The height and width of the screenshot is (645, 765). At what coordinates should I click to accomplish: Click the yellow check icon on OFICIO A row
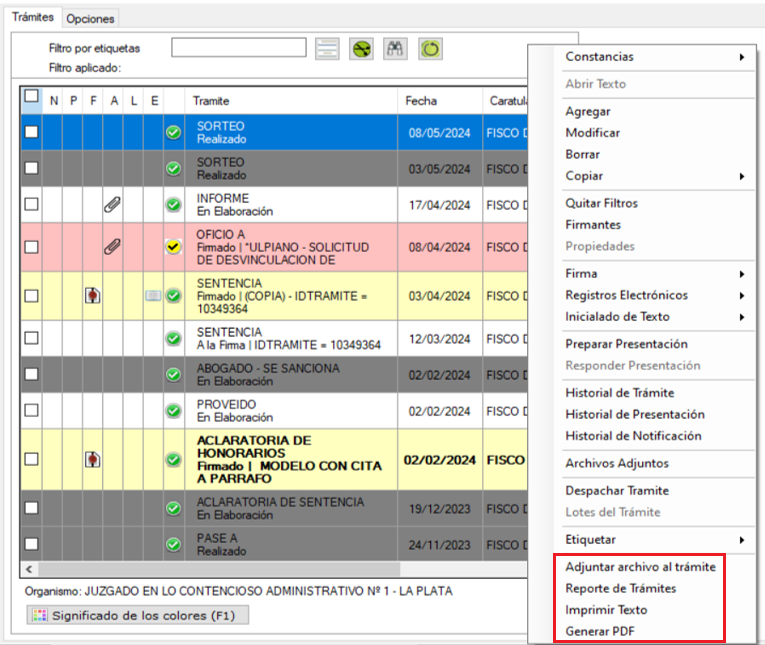tap(173, 246)
